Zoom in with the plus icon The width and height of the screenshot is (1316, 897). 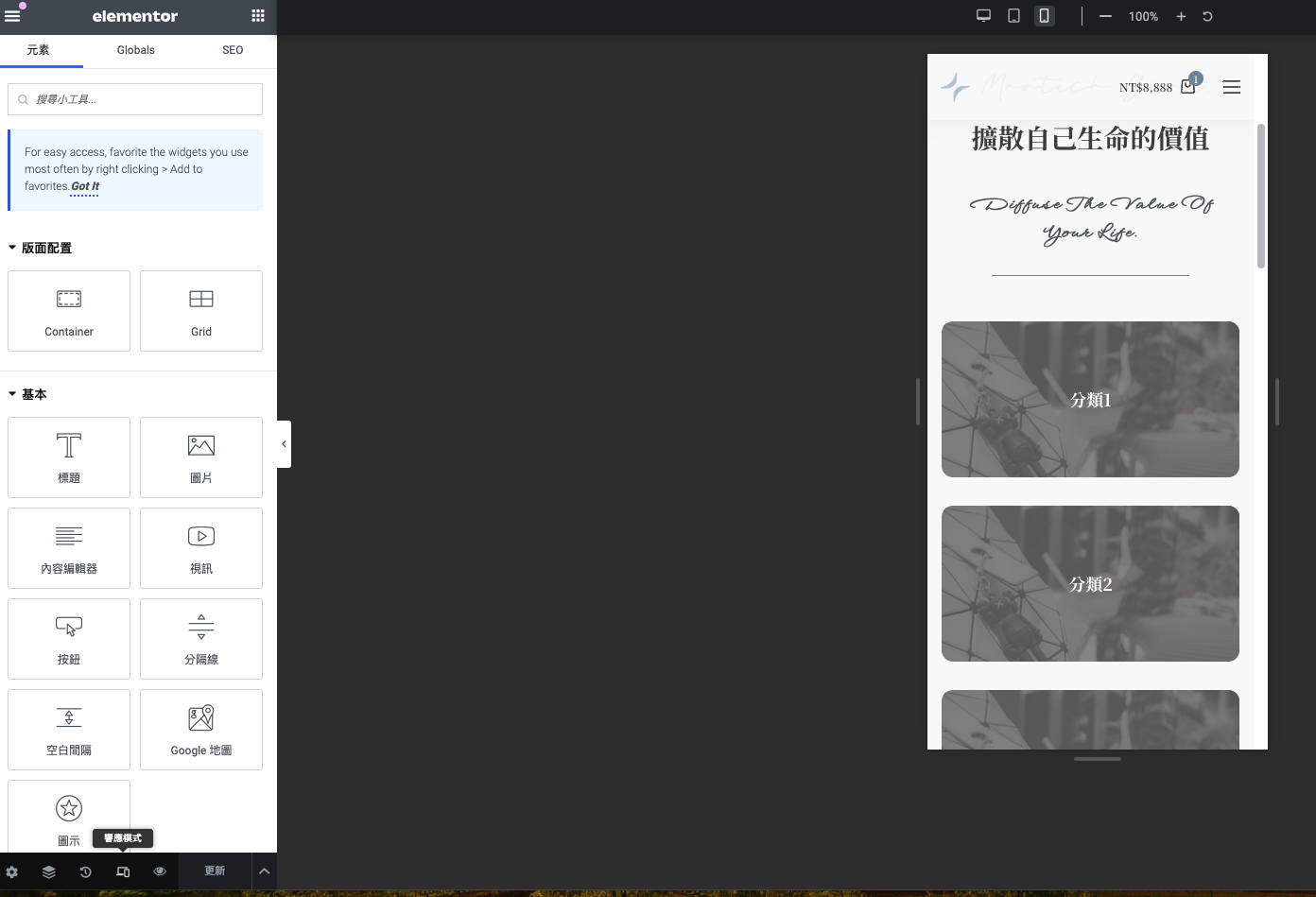pos(1181,16)
